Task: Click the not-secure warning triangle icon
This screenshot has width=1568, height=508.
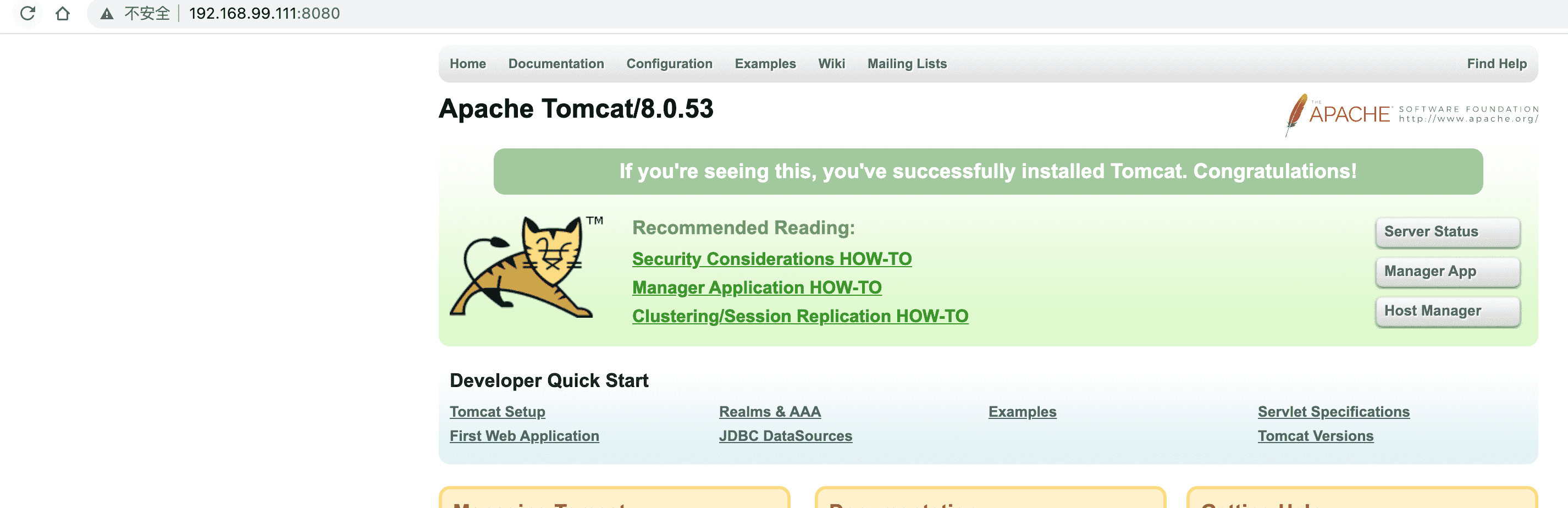Action: pyautogui.click(x=107, y=14)
